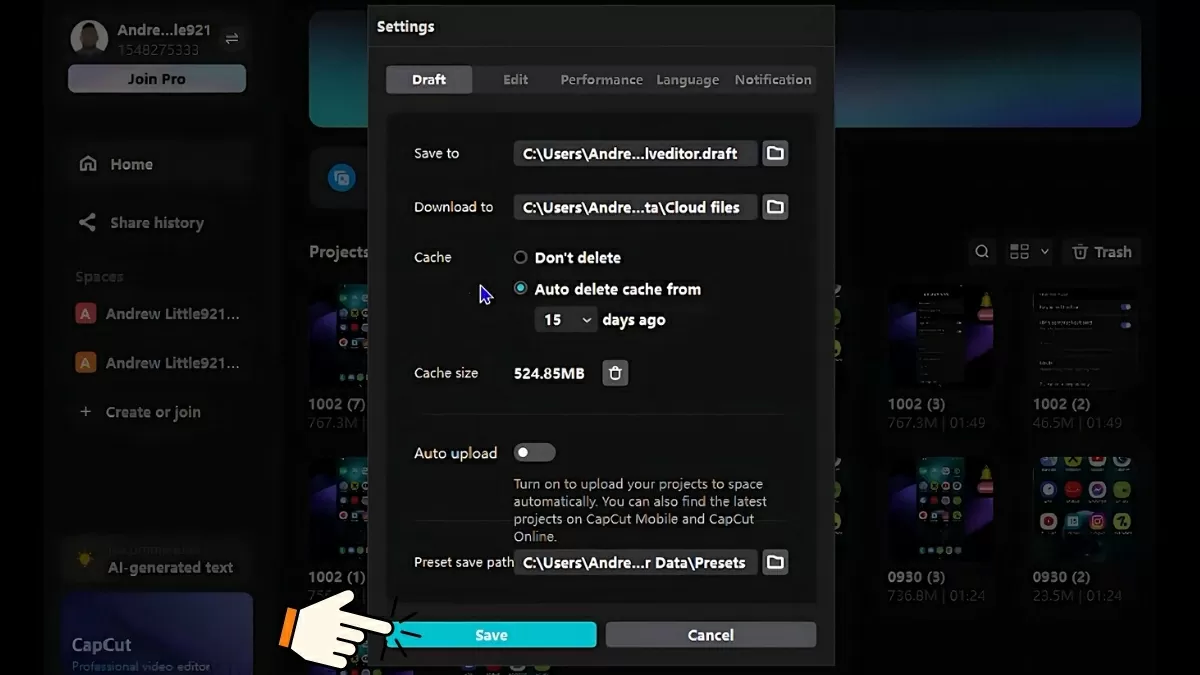Screen dimensions: 1200x675
Task: Expand the 15 days cache dropdown
Action: 566,320
